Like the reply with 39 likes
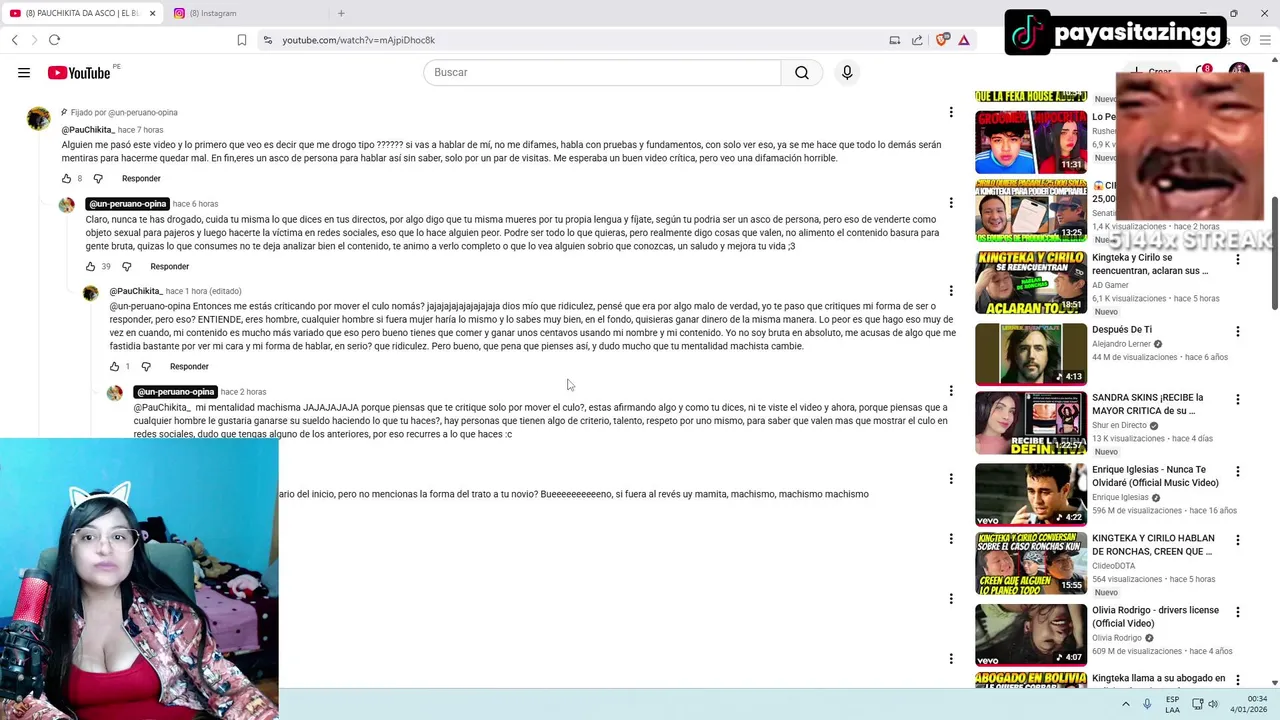 91,267
